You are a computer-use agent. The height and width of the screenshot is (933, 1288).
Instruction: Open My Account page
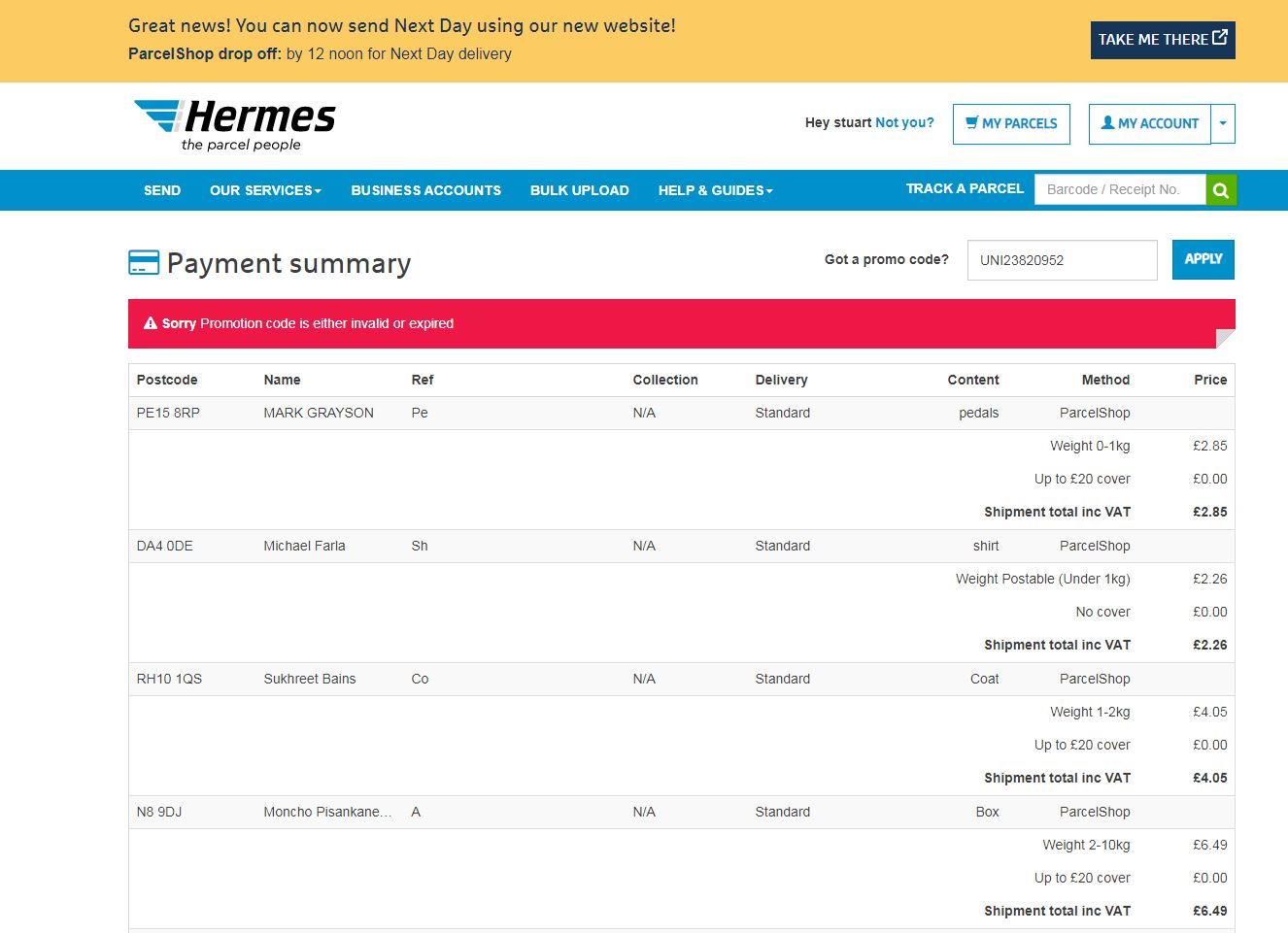point(1150,124)
